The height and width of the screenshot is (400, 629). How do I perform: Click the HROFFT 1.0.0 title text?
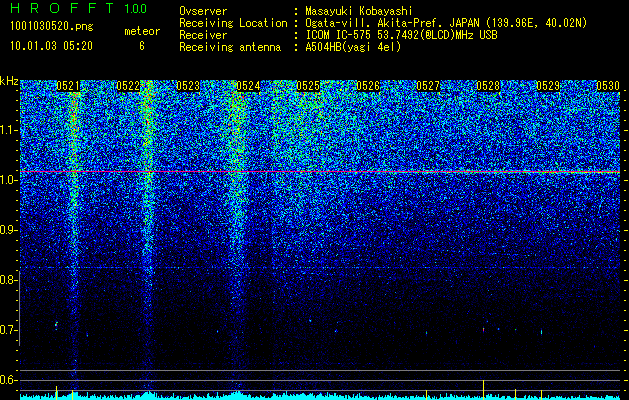point(79,8)
